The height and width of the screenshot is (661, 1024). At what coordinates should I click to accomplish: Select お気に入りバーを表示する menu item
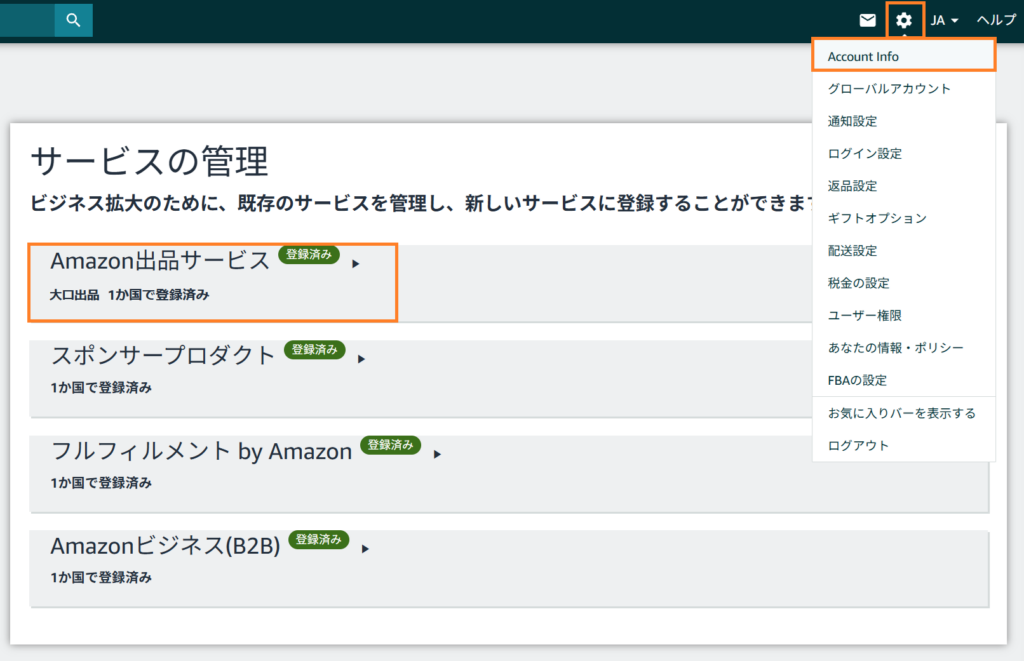(x=904, y=413)
